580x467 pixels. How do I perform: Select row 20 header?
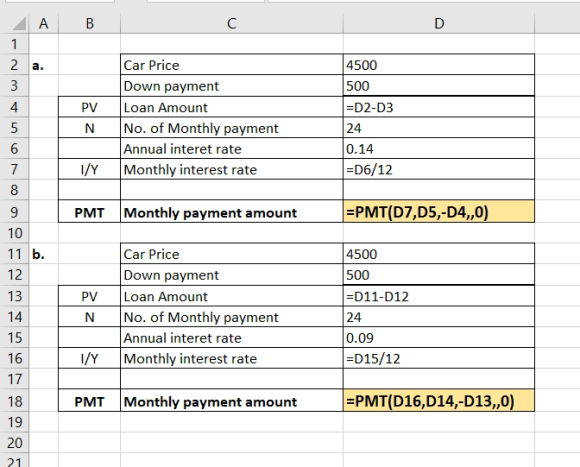point(14,443)
